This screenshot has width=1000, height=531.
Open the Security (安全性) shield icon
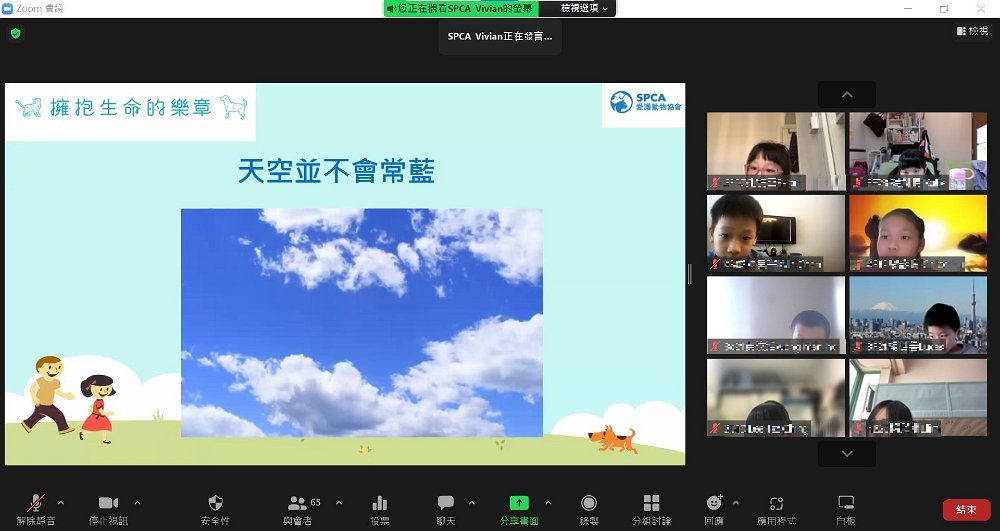[x=215, y=508]
